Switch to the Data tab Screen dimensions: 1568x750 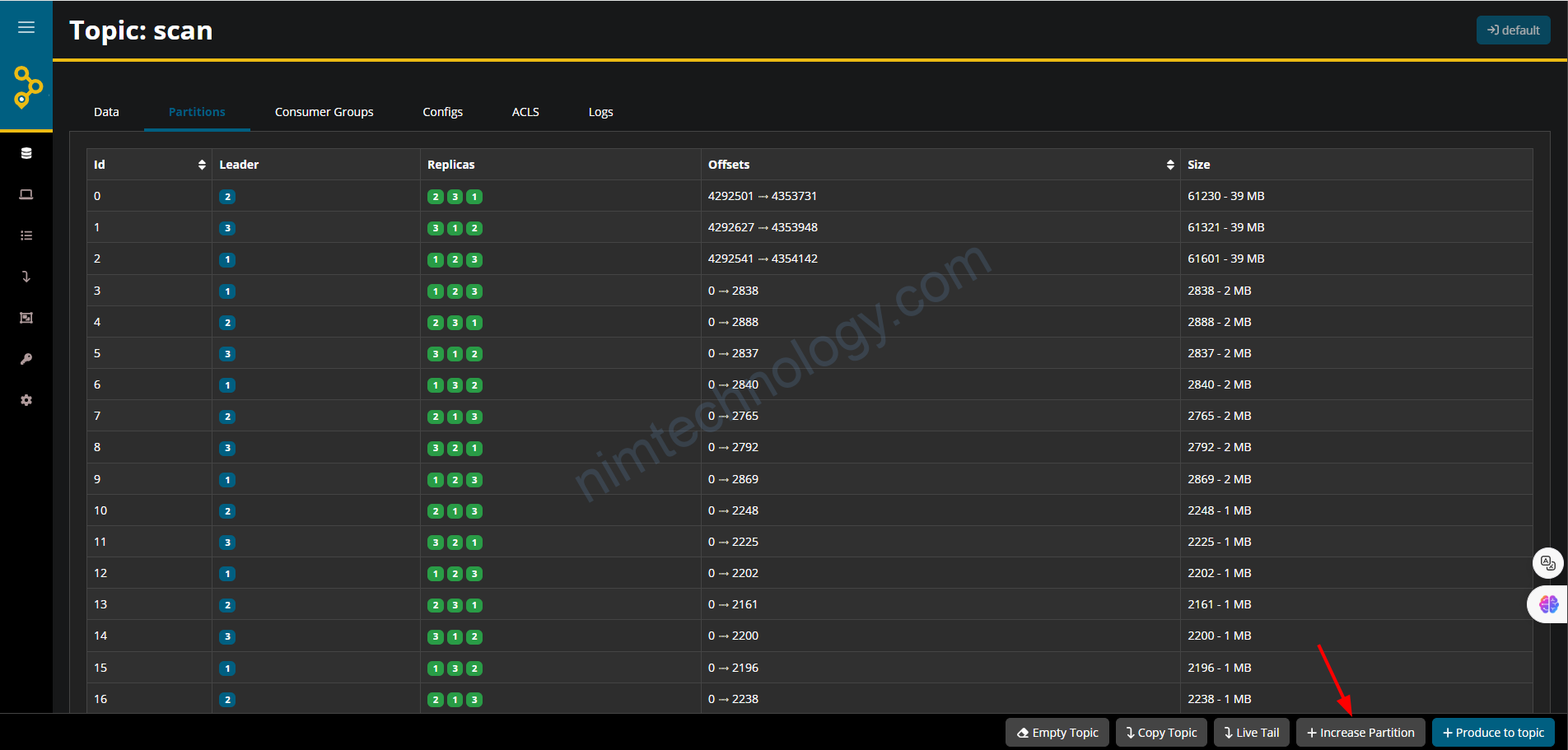point(106,112)
